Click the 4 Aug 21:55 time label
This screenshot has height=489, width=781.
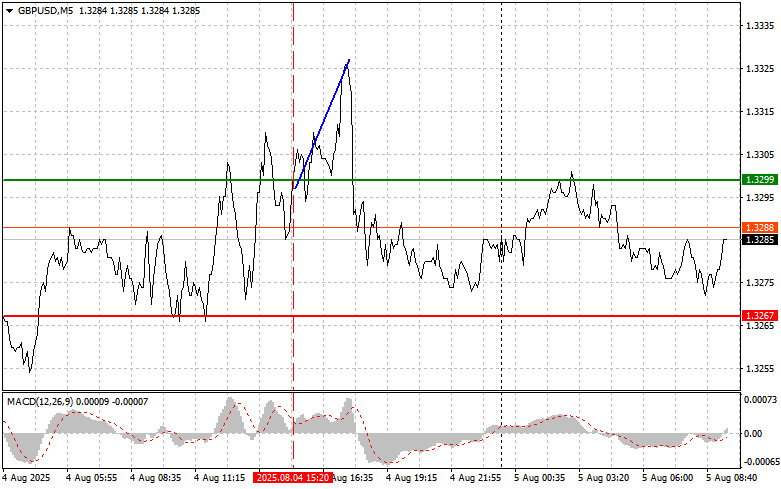click(475, 478)
